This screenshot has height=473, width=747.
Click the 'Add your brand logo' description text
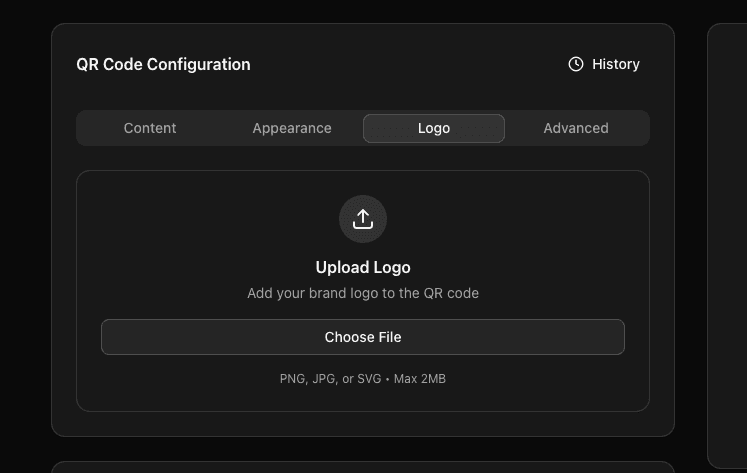pos(363,293)
